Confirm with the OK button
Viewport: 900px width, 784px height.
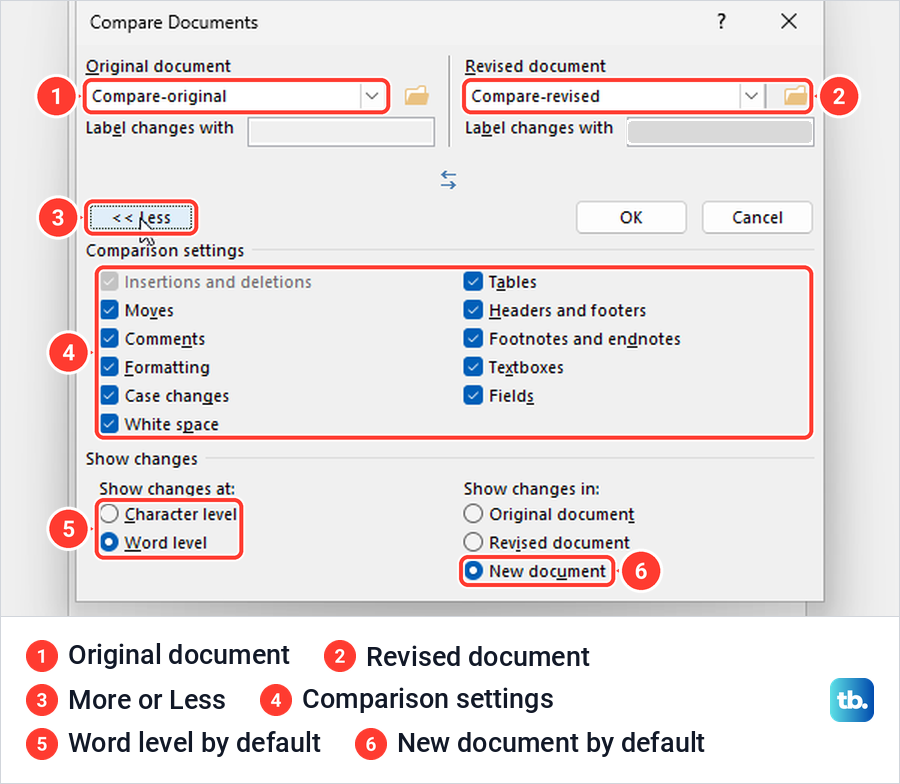631,218
